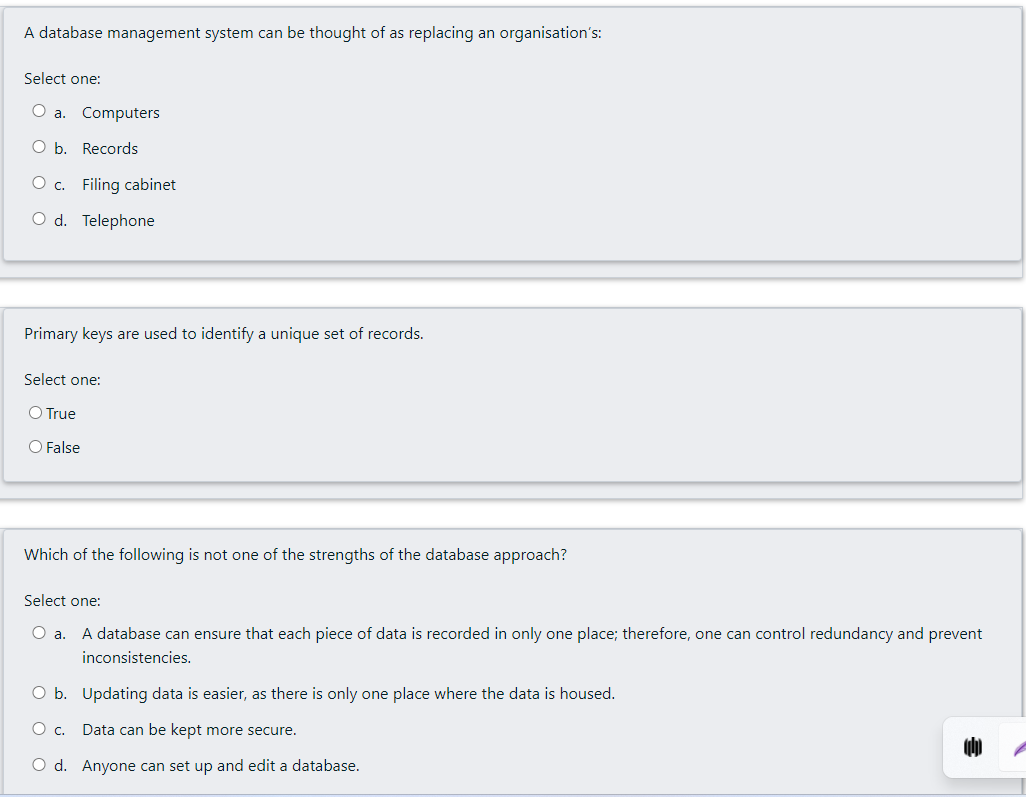
Task: Click the 'False' label text
Action: [x=63, y=448]
